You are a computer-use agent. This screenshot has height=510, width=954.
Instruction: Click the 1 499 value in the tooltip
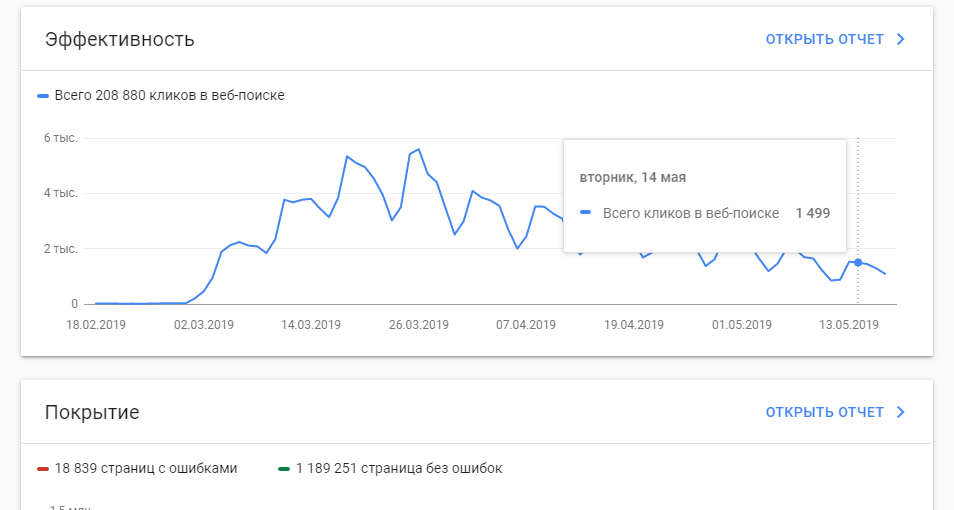812,213
